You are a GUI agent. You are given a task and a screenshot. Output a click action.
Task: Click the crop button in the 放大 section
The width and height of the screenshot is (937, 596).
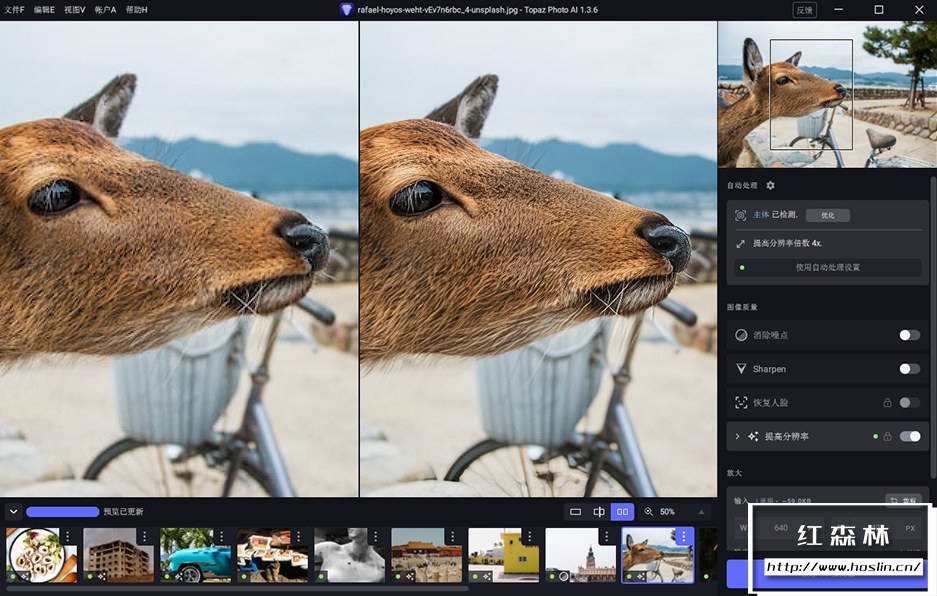point(906,500)
